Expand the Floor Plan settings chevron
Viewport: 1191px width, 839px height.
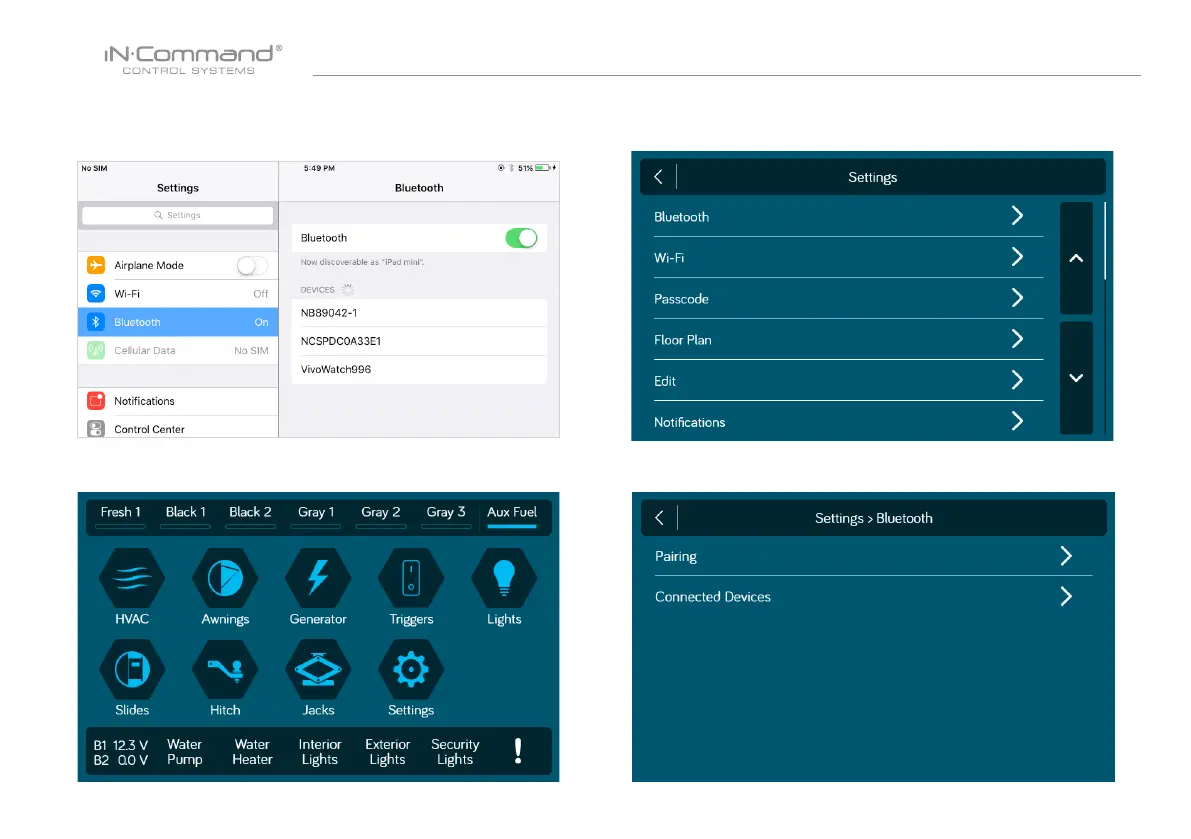pos(1017,340)
